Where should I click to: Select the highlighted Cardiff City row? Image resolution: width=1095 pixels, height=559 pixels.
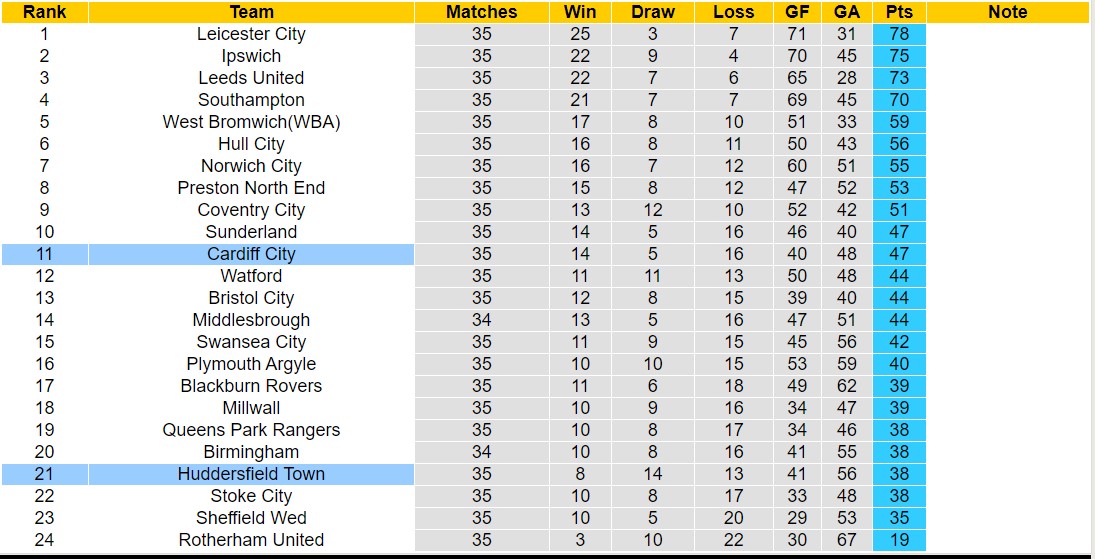pos(251,254)
